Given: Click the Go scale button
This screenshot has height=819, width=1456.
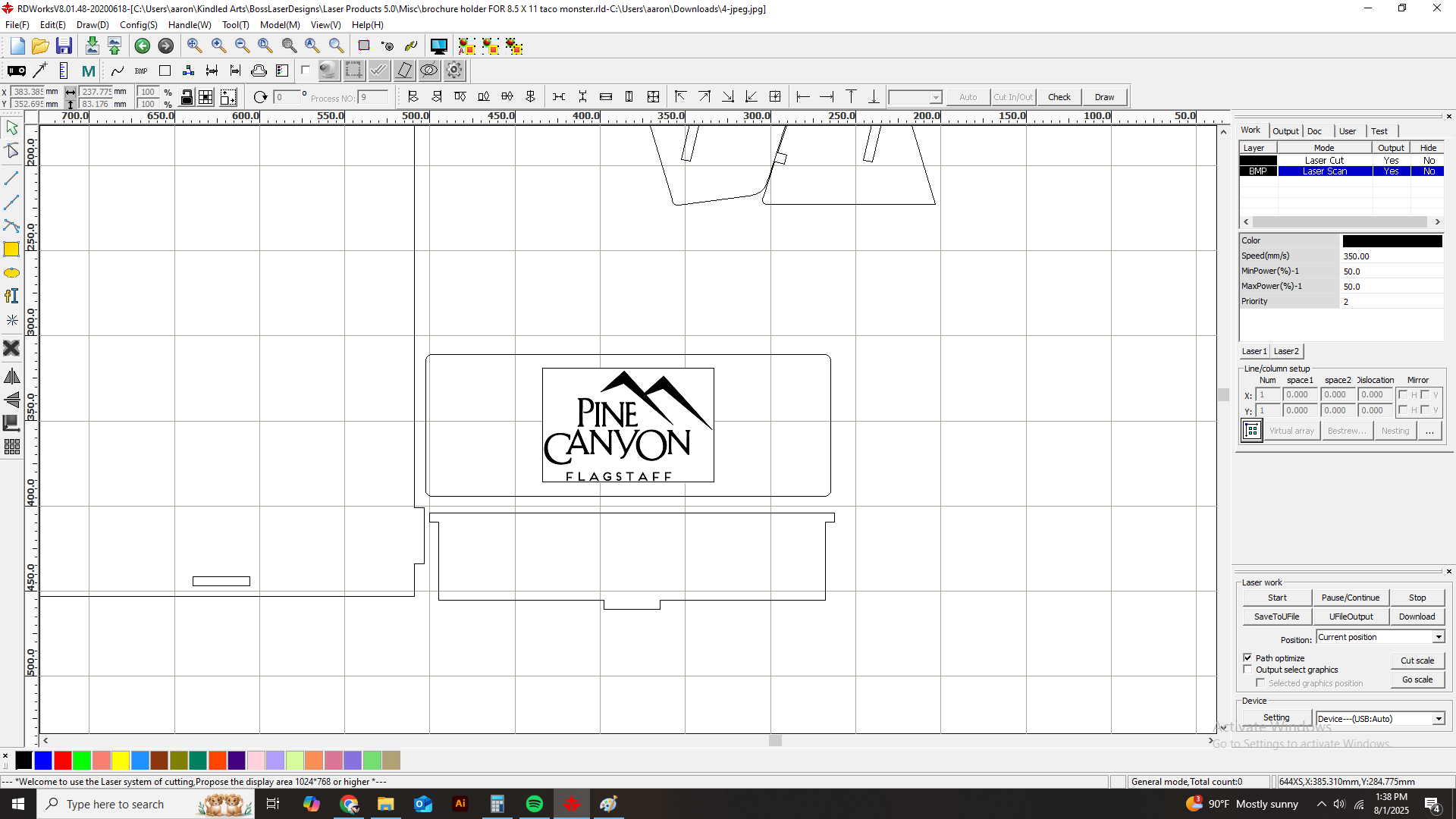Looking at the screenshot, I should [x=1417, y=679].
